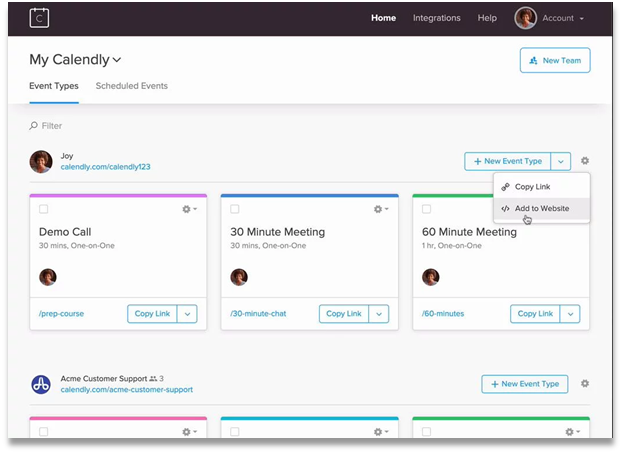The image size is (622, 453).
Task: Select the 60 Minute Meeting checkbox
Action: [x=426, y=209]
